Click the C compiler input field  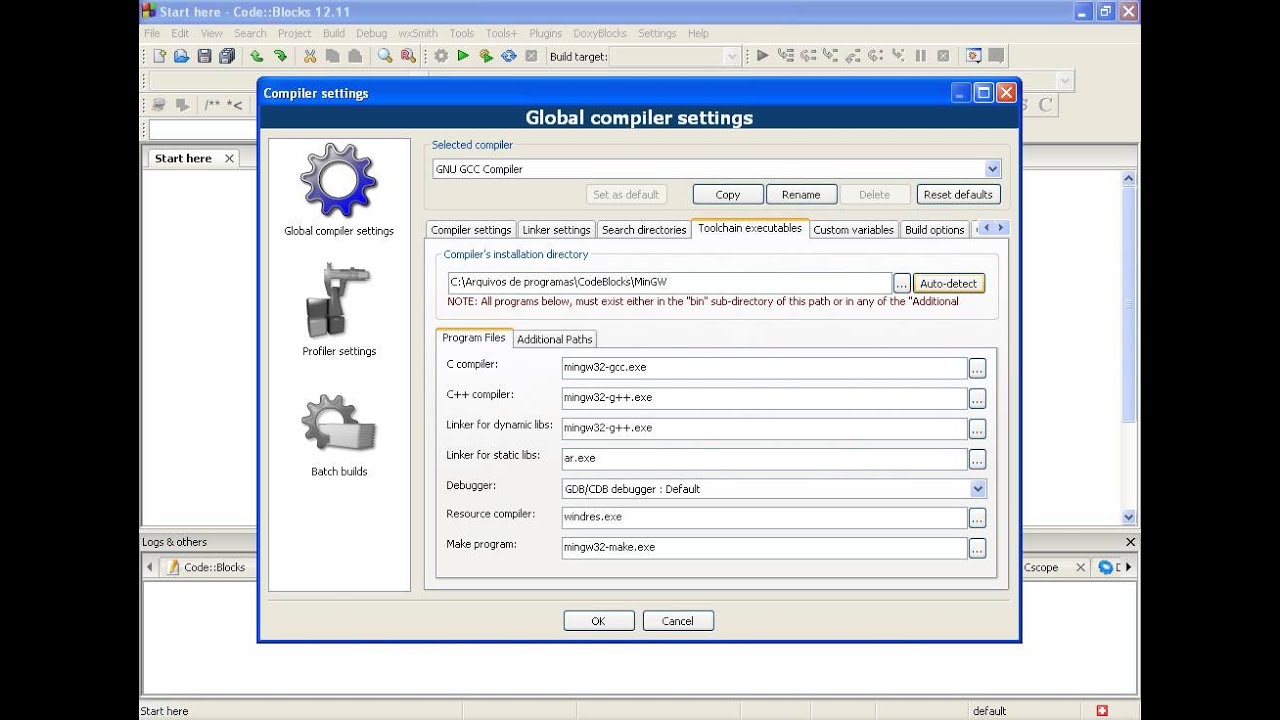click(764, 368)
